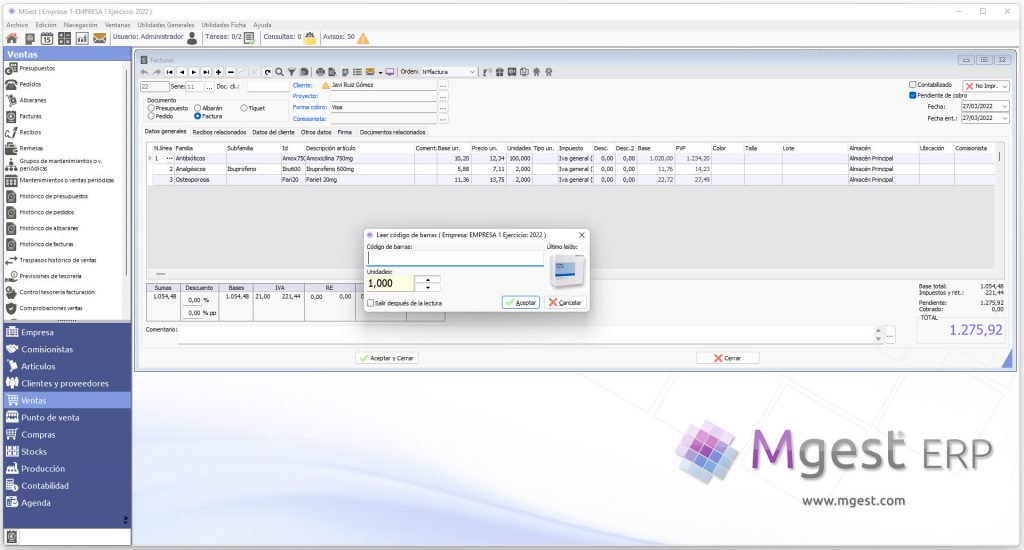The height and width of the screenshot is (550, 1024).
Task: Open the Utilidades Generales menu
Action: (165, 25)
